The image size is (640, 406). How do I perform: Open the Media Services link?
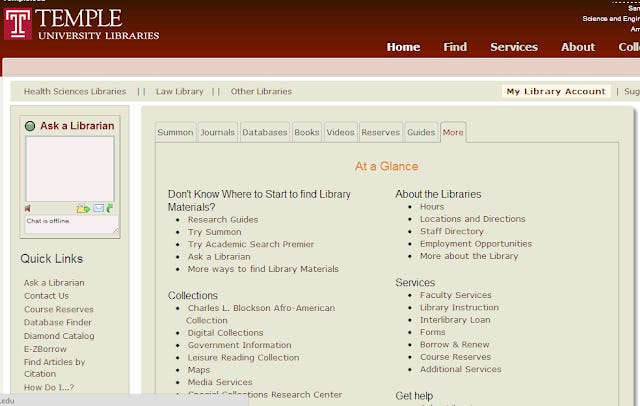coord(220,382)
